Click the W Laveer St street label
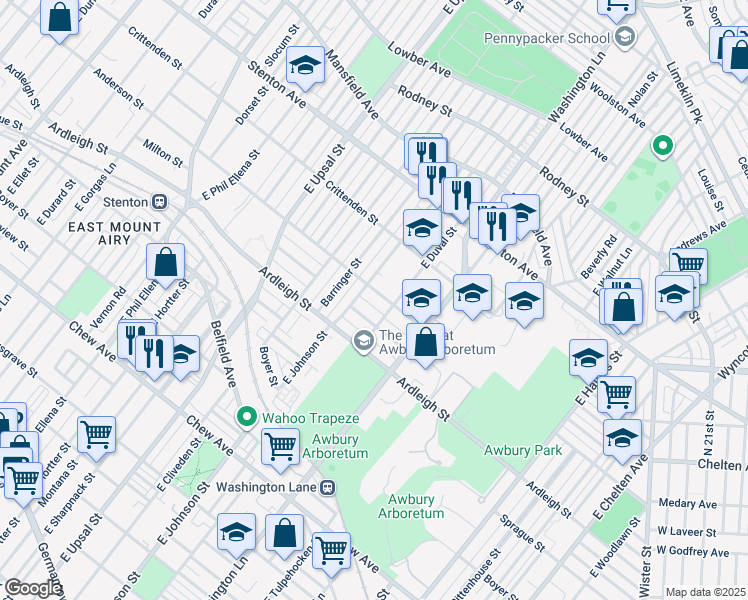748x600 pixels. pyautogui.click(x=686, y=531)
